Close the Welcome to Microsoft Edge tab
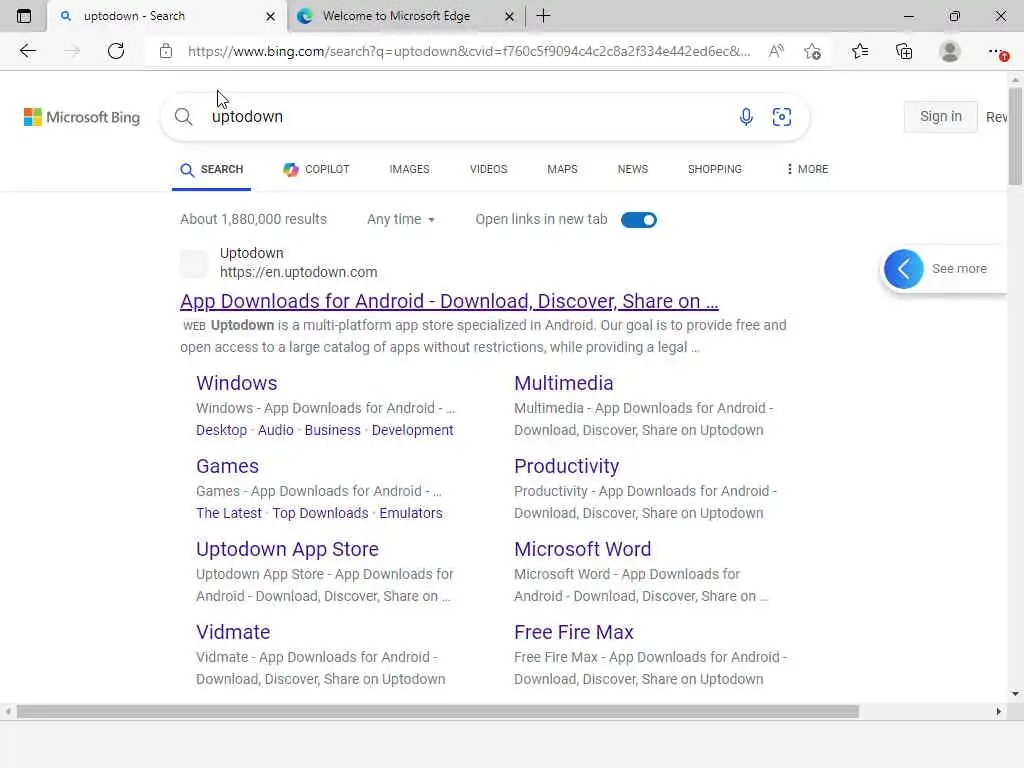1024x768 pixels. [x=509, y=16]
